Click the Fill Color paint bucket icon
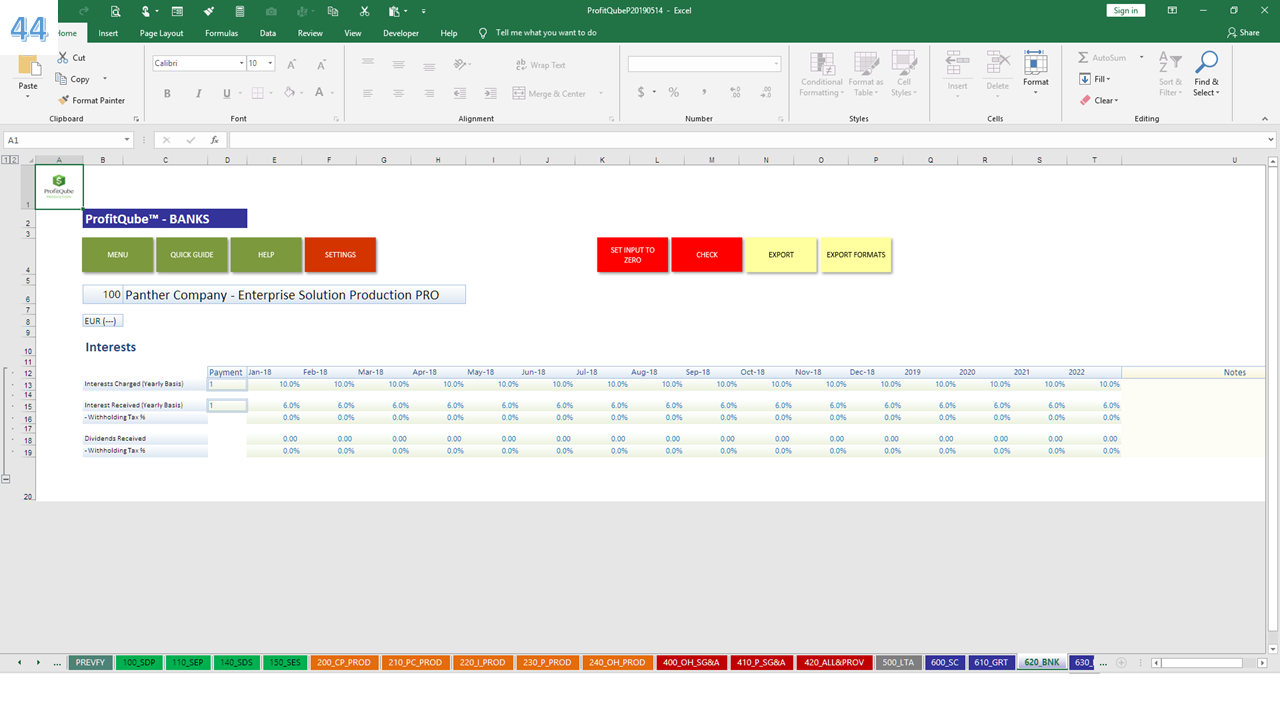Screen dimensions: 1280x720 click(x=288, y=93)
